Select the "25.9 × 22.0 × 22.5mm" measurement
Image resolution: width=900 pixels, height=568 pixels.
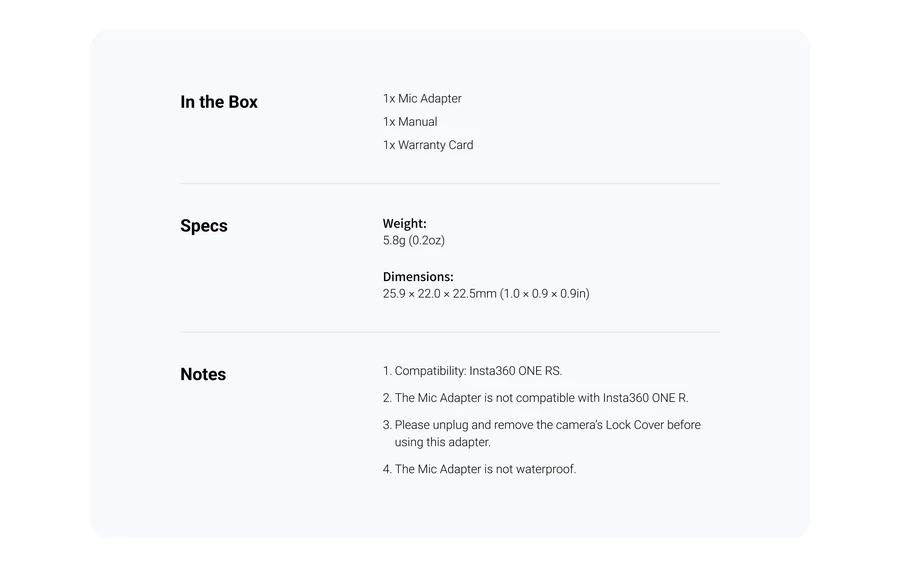coord(439,294)
